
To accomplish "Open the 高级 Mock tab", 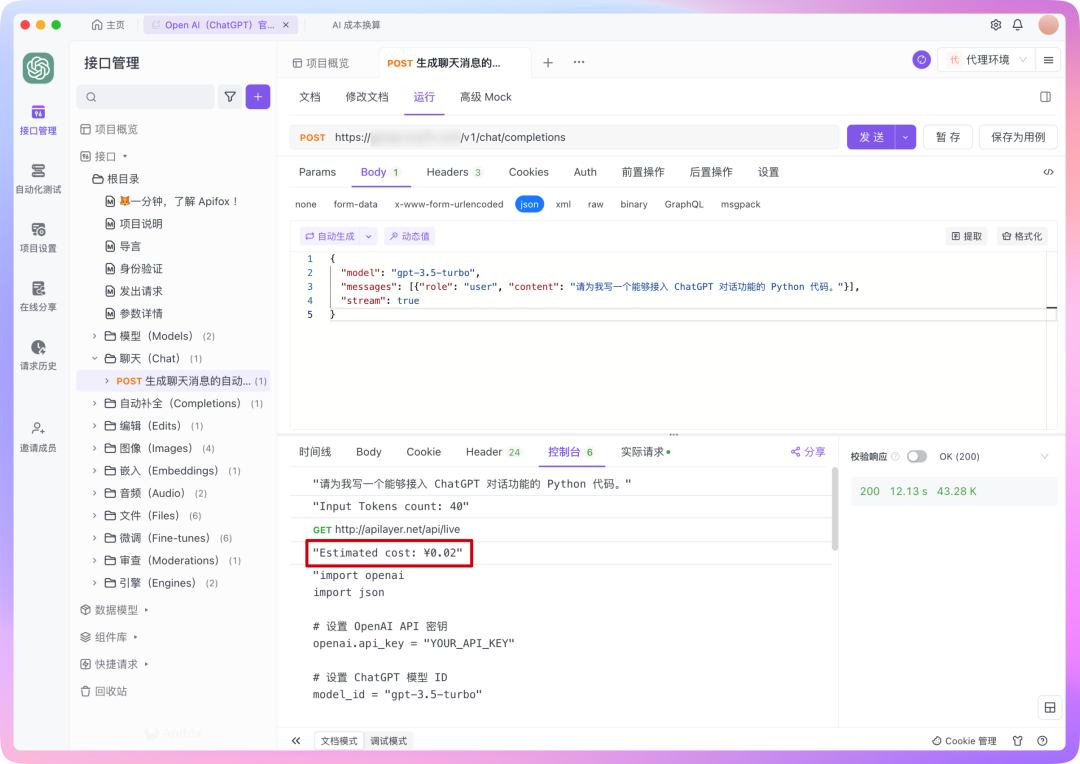I will 485,97.
